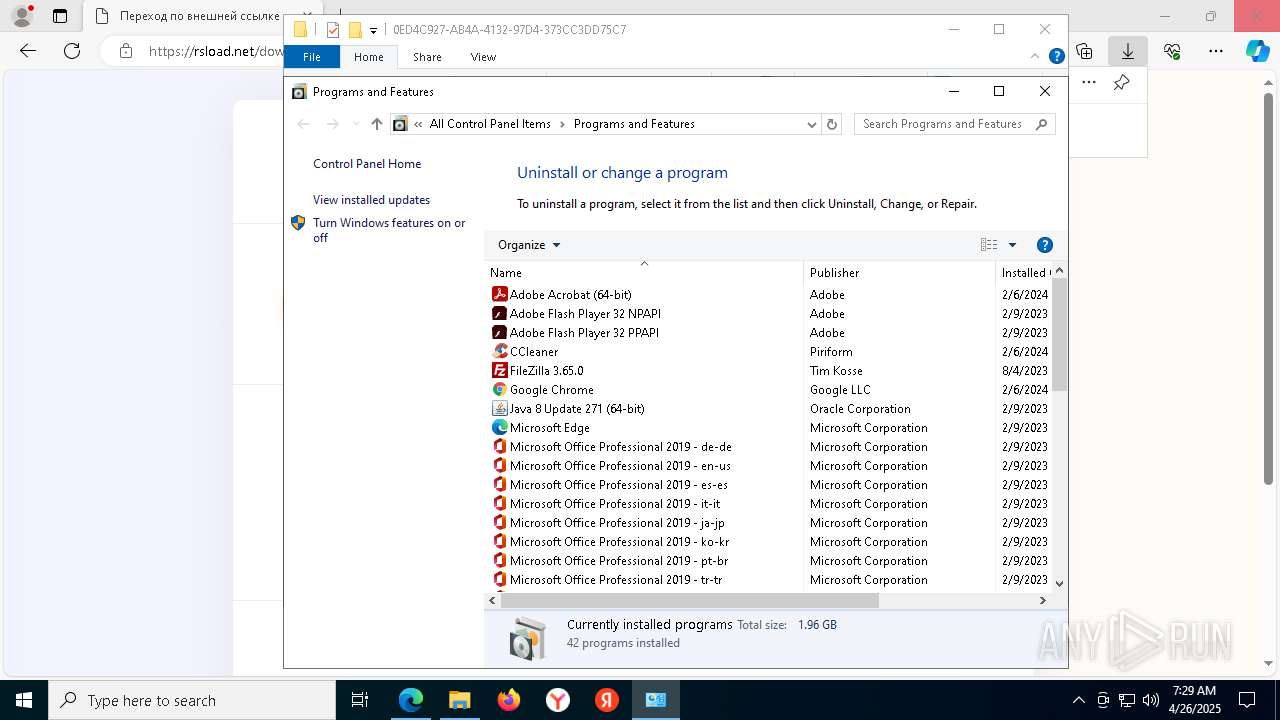Sort by the Publisher column header
The image size is (1280, 720).
click(x=900, y=272)
